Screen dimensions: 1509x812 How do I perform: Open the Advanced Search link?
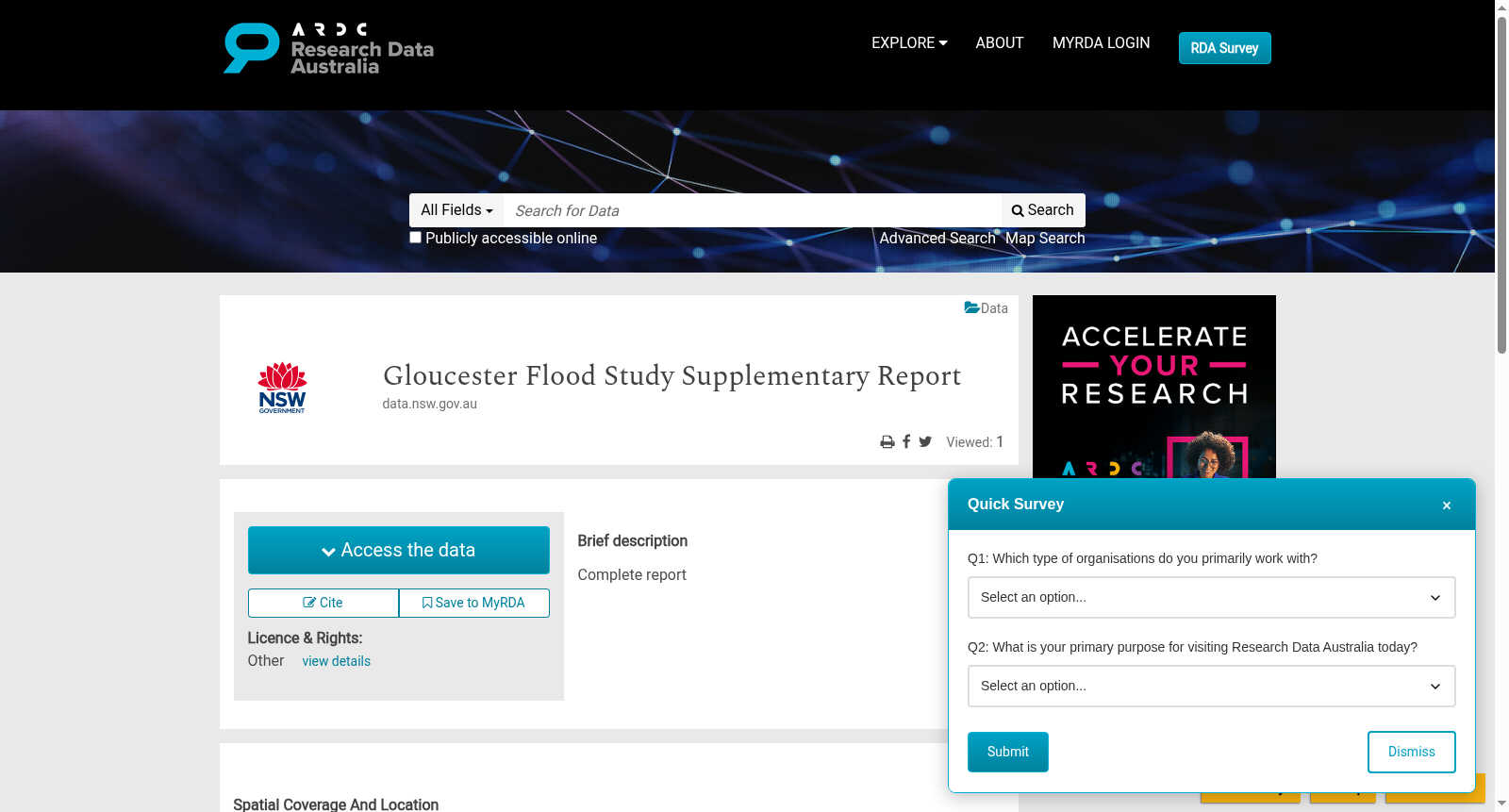click(x=937, y=239)
